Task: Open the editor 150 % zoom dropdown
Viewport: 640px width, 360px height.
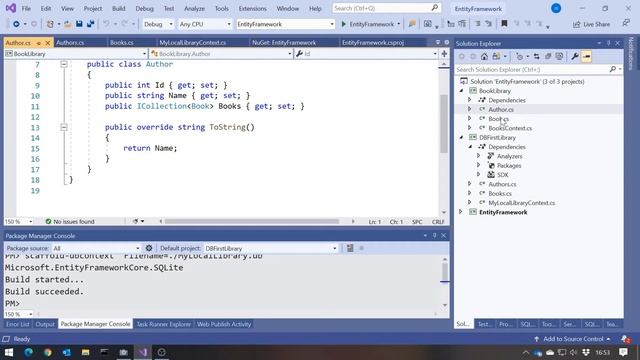Action: (x=18, y=221)
